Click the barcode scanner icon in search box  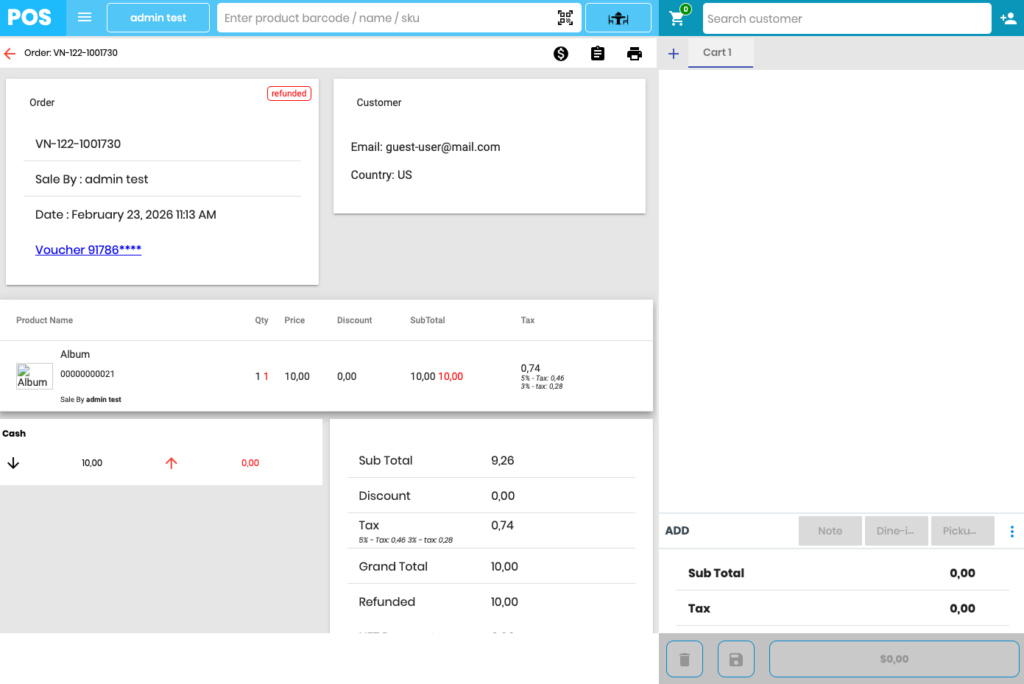click(565, 18)
